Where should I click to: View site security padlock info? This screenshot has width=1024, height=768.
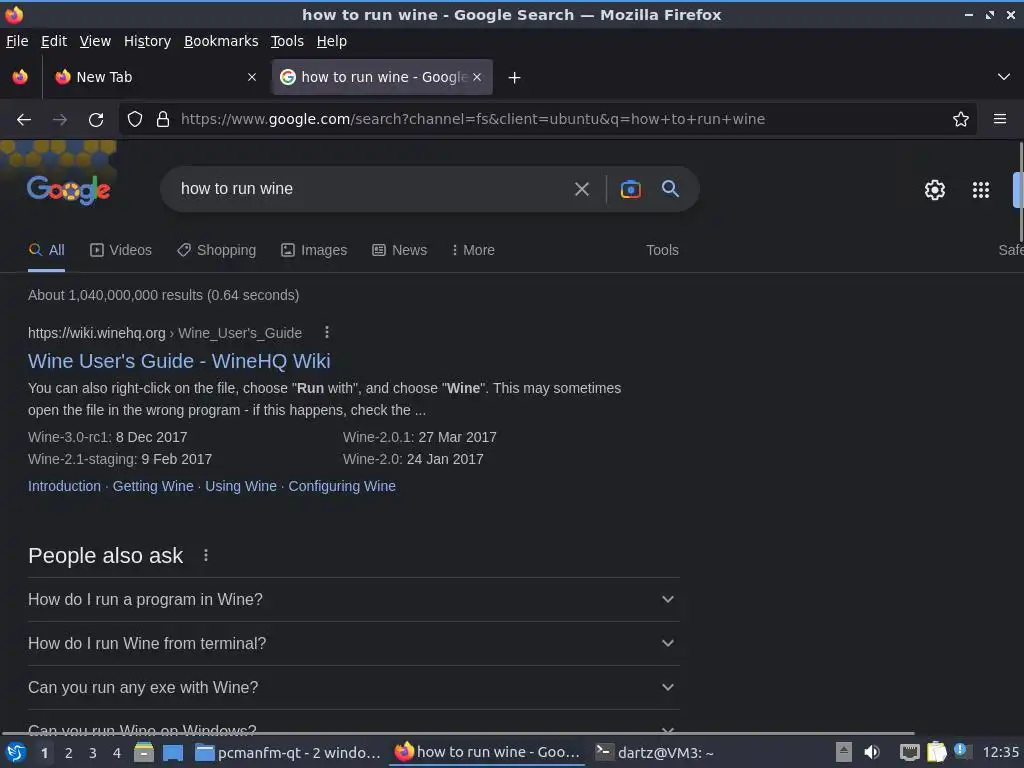(163, 120)
